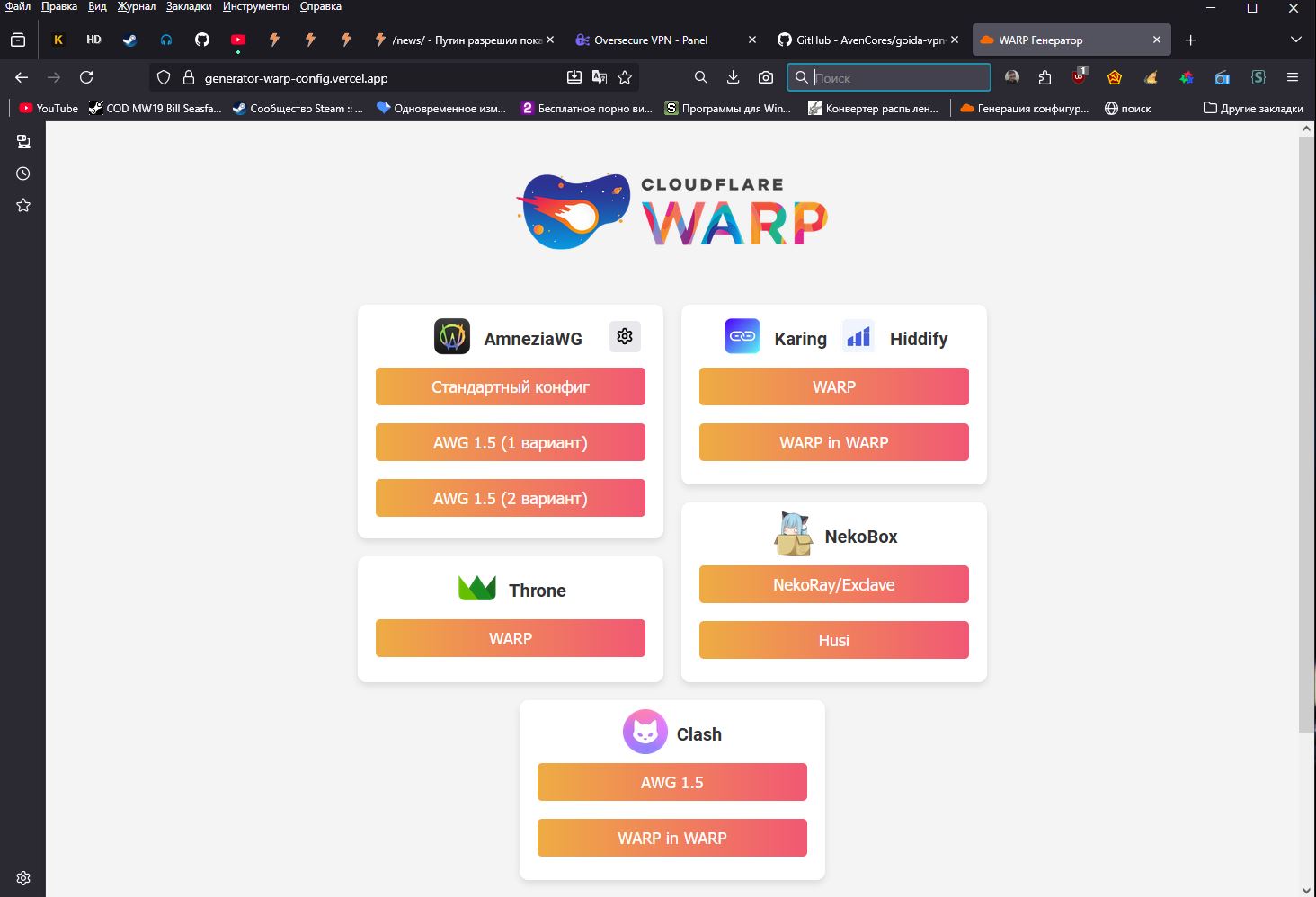Viewport: 1316px width, 897px height.
Task: Click the page vertical scrollbar
Action: point(1307,434)
